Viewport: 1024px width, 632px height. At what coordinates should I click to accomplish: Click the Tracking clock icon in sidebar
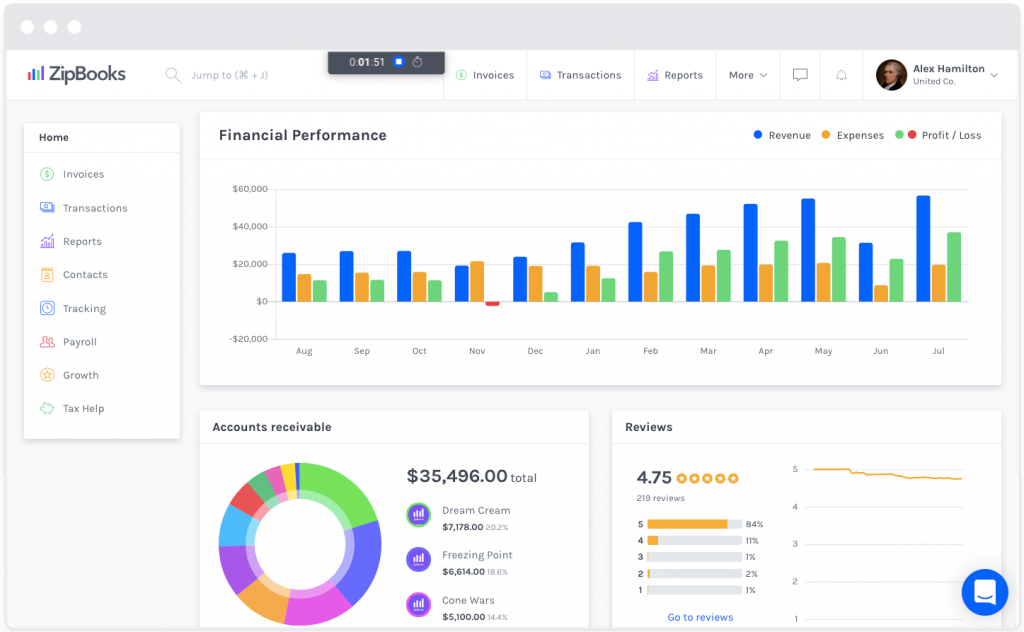point(47,308)
